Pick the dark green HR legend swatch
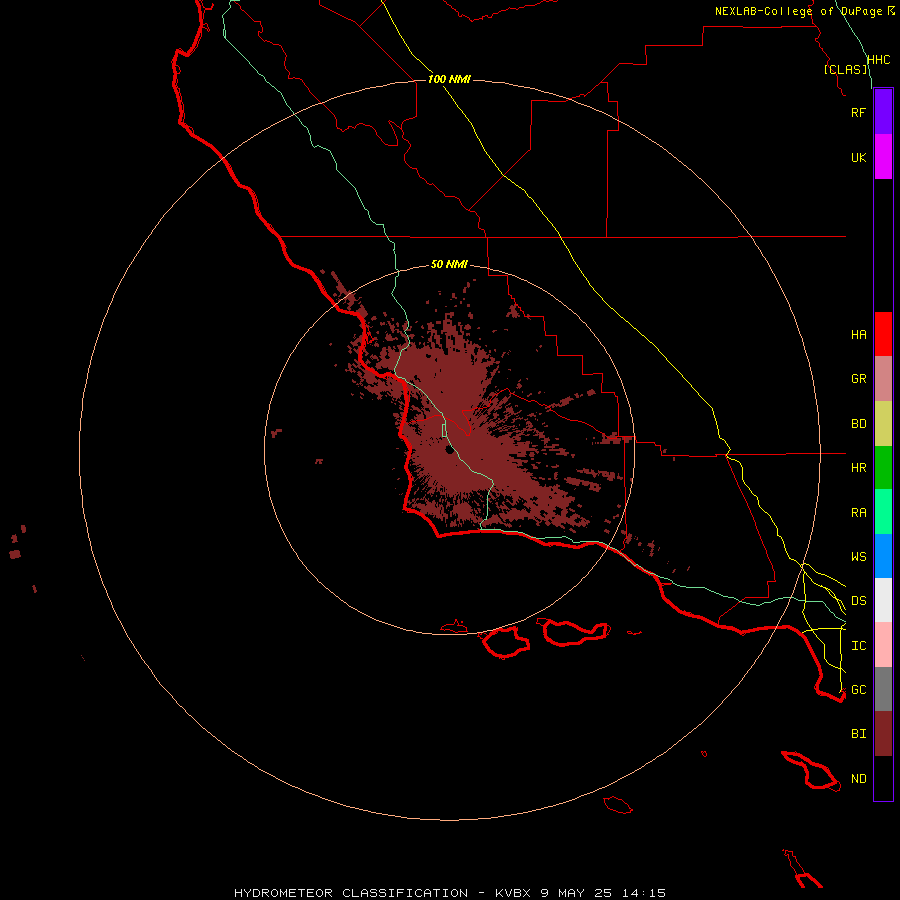The height and width of the screenshot is (900, 900). (883, 468)
